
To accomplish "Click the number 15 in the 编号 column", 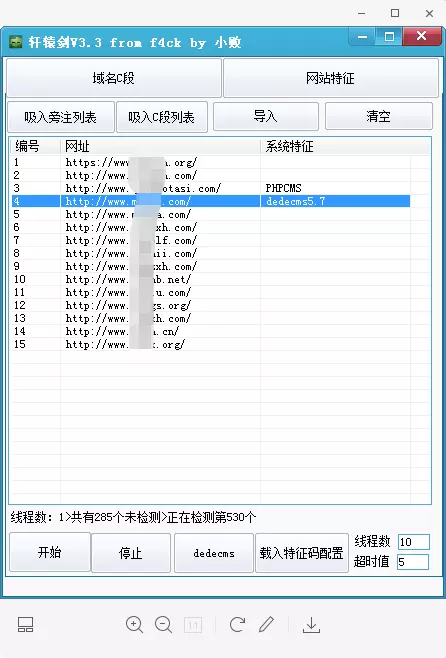I will click(x=20, y=345).
